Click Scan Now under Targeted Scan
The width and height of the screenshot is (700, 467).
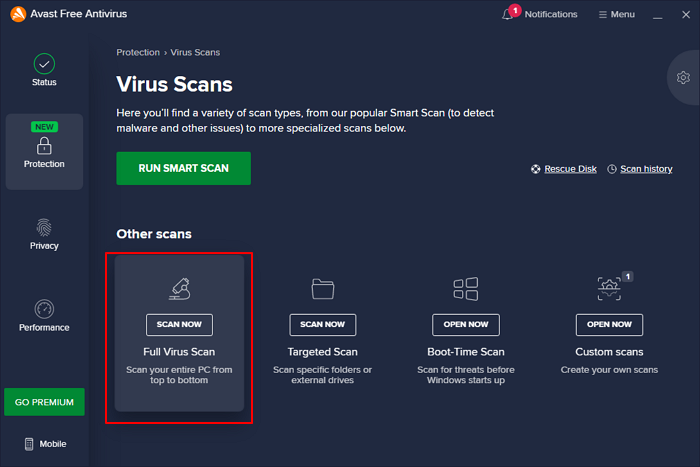pyautogui.click(x=323, y=324)
